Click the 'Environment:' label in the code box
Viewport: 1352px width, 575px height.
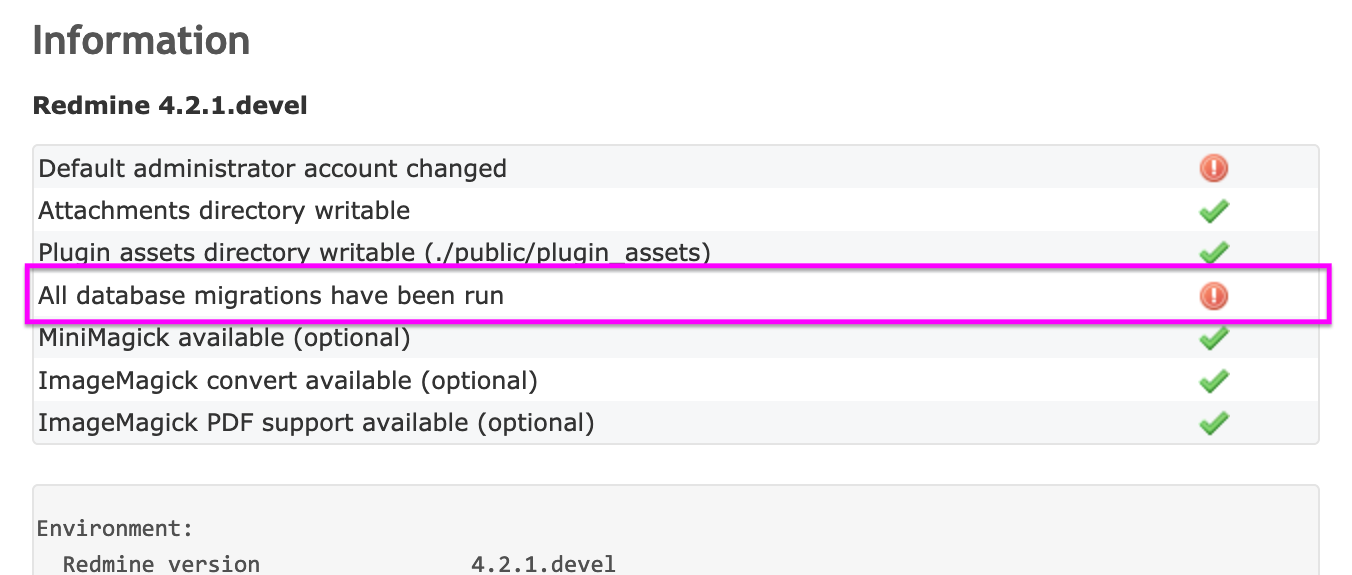click(115, 528)
